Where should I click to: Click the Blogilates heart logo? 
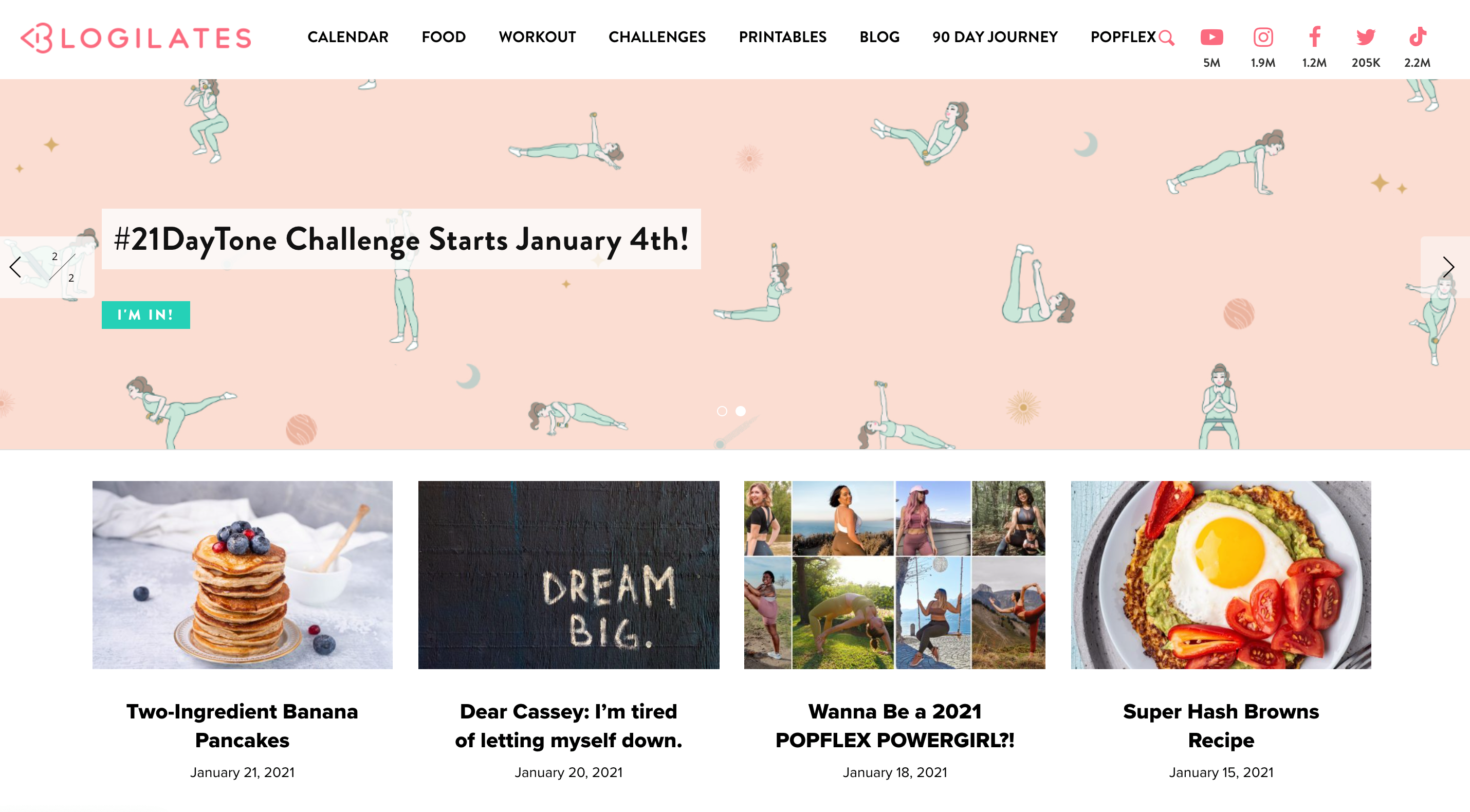[37, 38]
